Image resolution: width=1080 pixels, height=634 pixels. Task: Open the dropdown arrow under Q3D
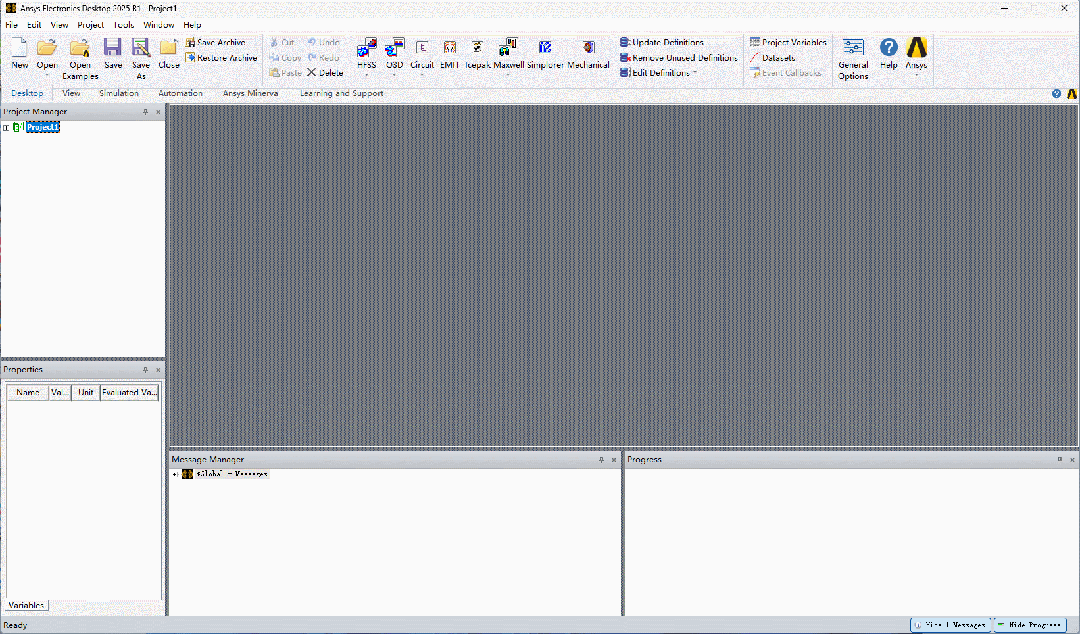pyautogui.click(x=394, y=74)
